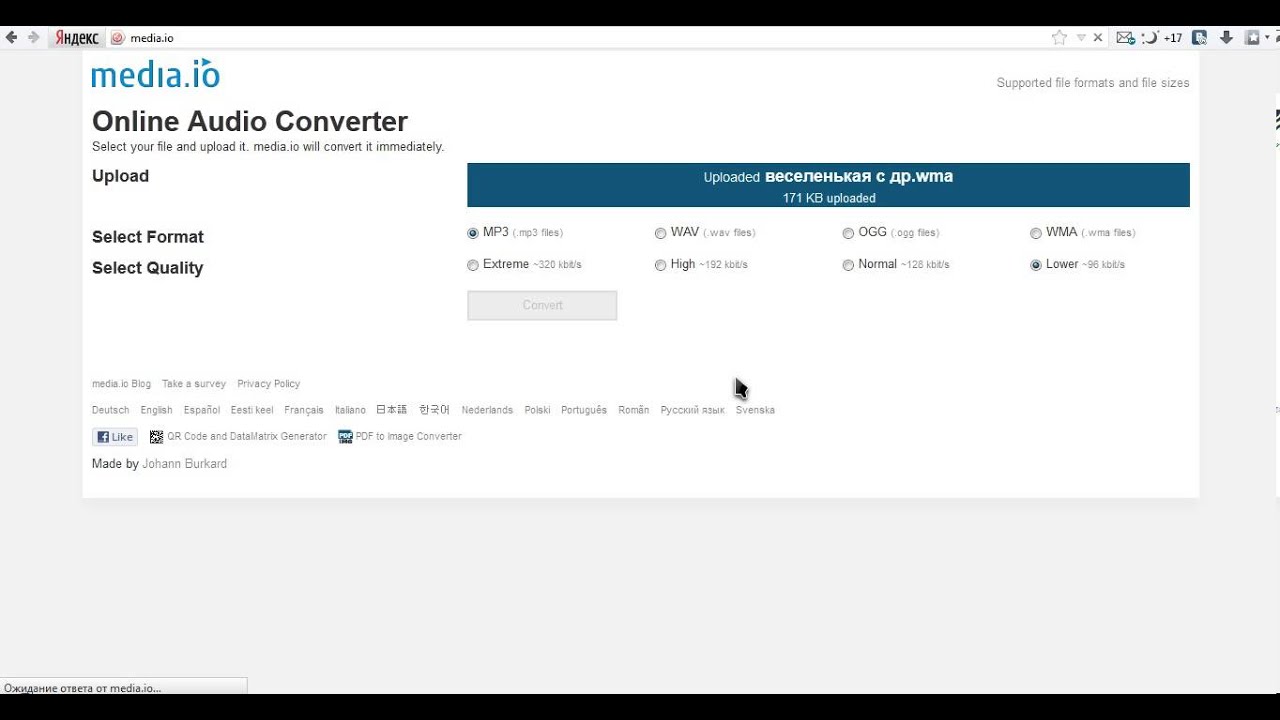Select the WAV format radio button
This screenshot has height=720, width=1280.
[x=660, y=233]
